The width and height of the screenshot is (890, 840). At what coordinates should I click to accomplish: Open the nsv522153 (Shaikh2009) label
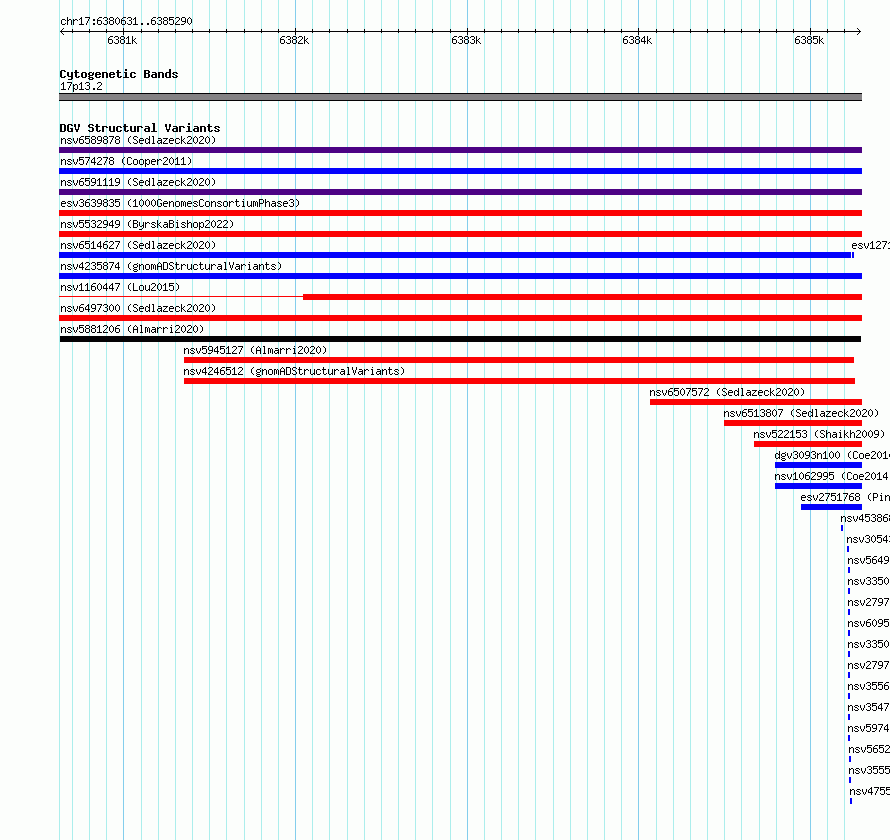click(x=819, y=434)
